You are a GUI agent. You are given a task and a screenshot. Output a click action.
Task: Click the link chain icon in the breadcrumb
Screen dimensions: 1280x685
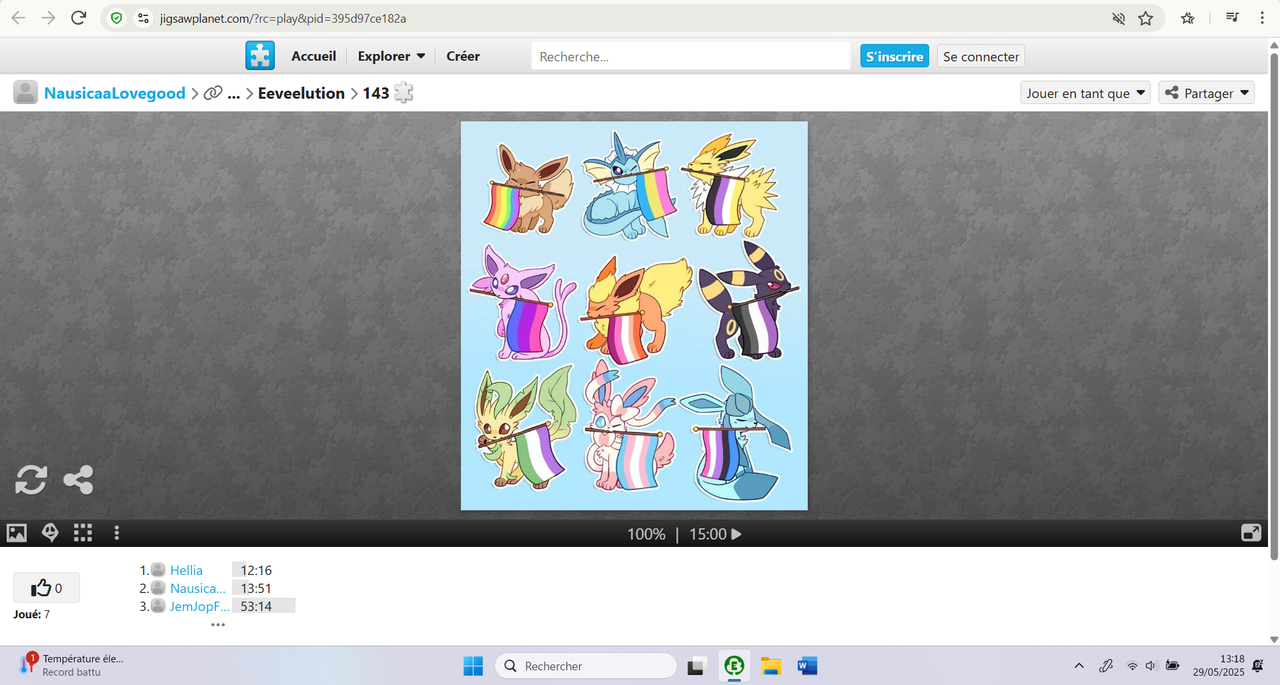tap(212, 93)
